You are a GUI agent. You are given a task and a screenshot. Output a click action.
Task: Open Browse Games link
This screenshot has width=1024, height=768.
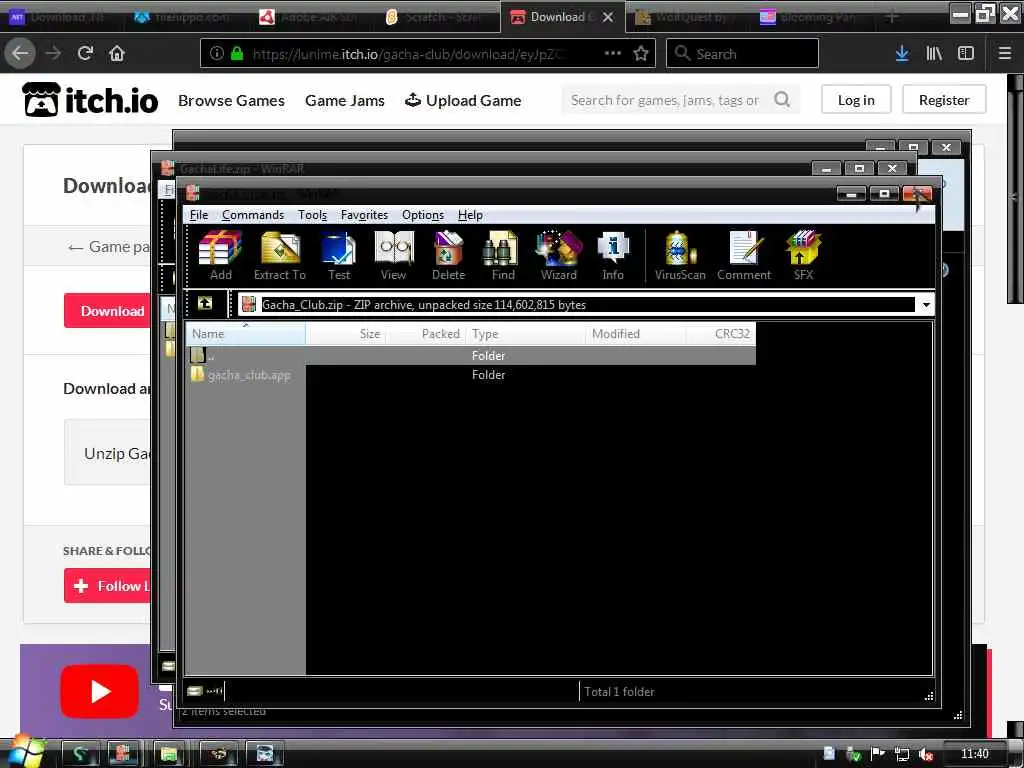coord(231,101)
